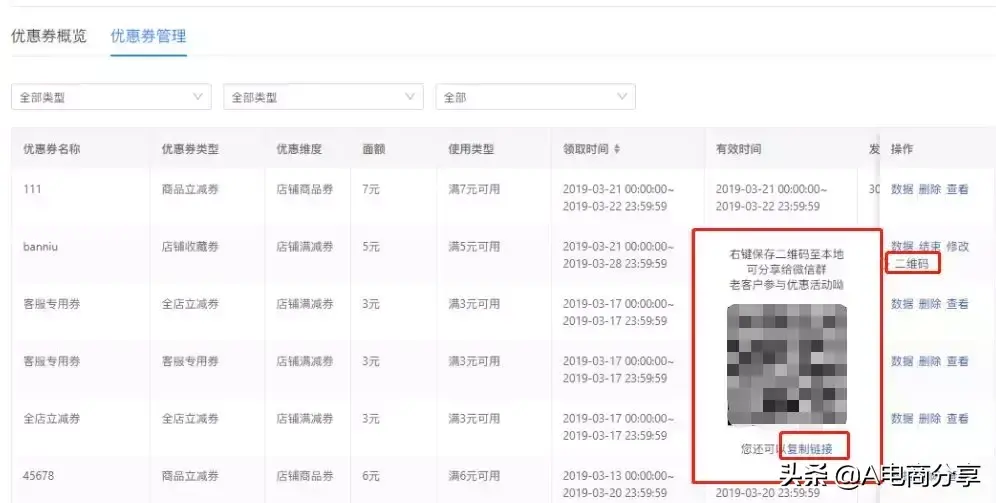Click the popup text 右键保存二维码至本地
This screenshot has width=996, height=503.
tap(787, 254)
